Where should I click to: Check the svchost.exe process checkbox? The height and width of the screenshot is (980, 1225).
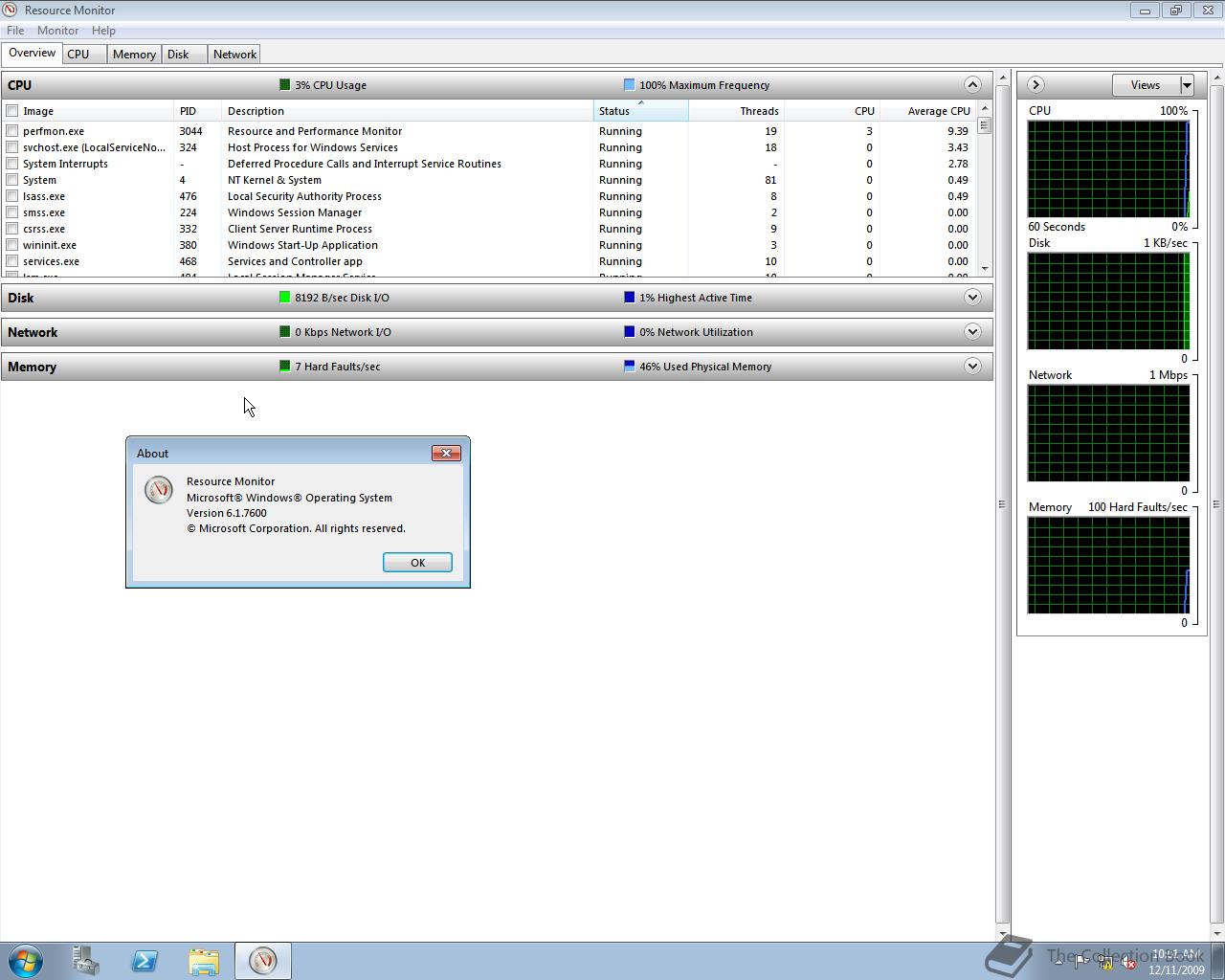point(12,147)
